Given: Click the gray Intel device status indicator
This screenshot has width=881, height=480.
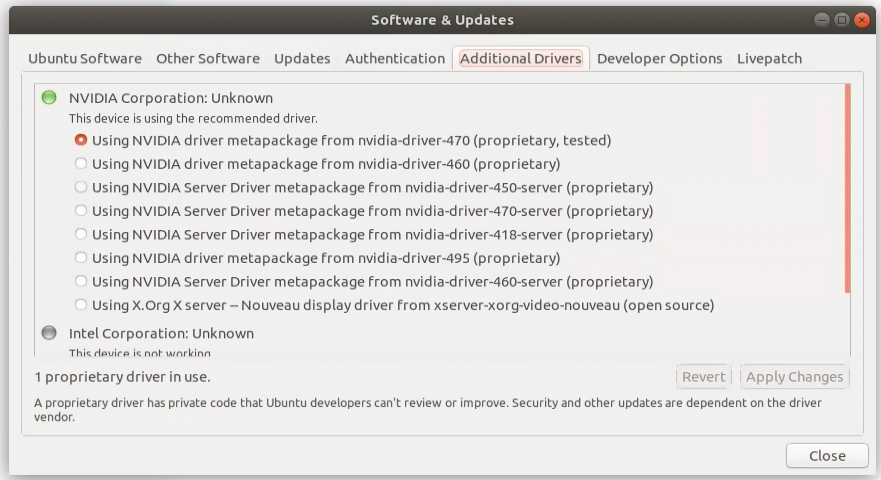Looking at the screenshot, I should click(49, 333).
